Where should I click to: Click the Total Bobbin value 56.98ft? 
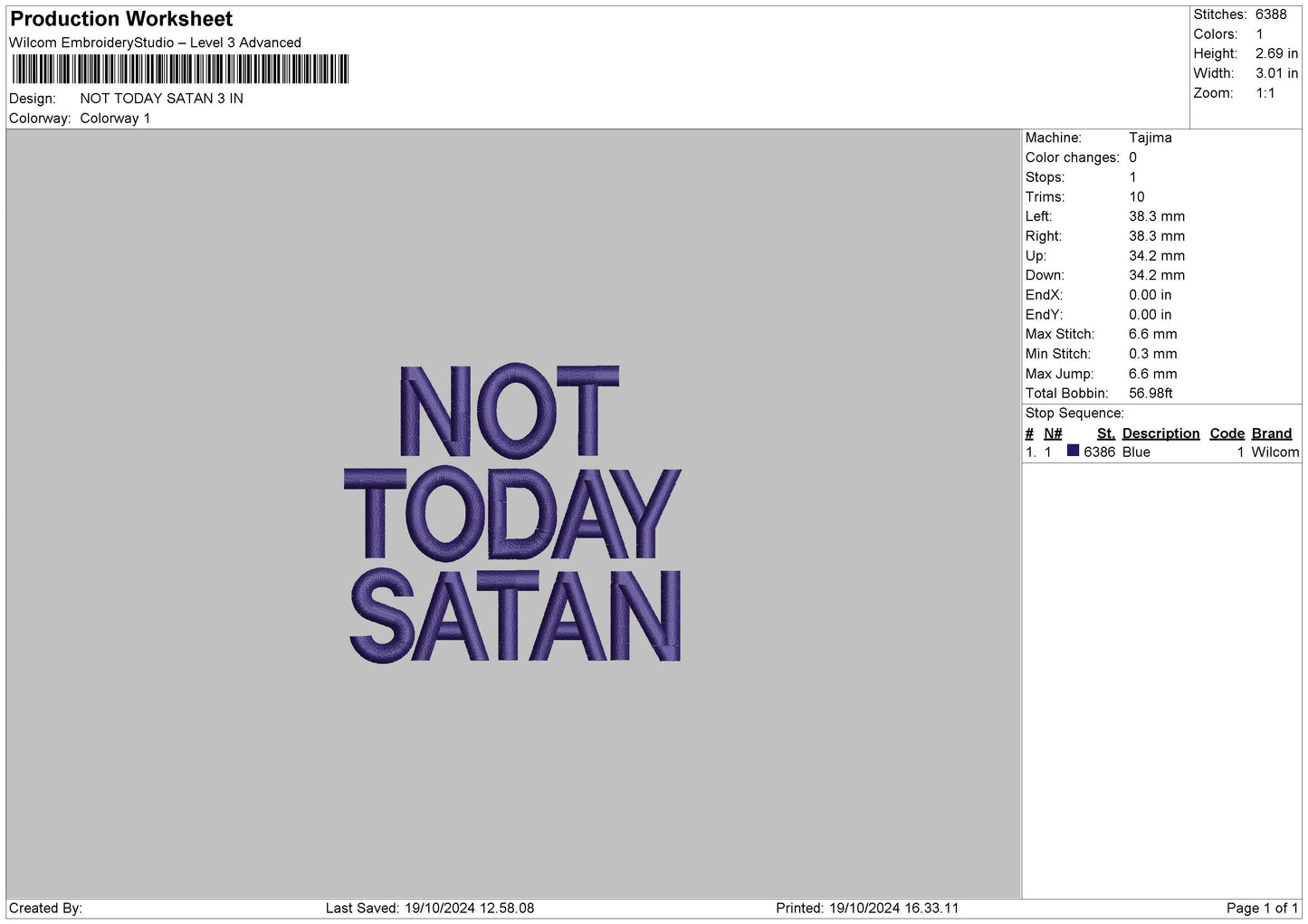click(x=1151, y=394)
